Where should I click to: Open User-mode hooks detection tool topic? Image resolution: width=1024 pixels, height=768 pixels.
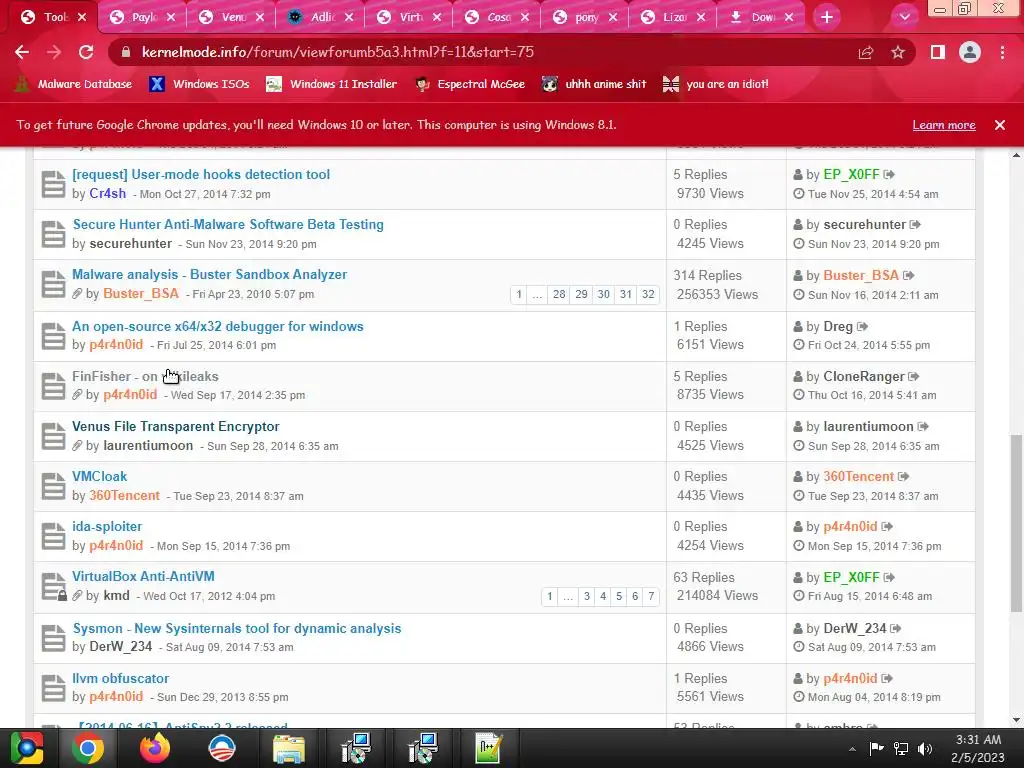point(201,174)
